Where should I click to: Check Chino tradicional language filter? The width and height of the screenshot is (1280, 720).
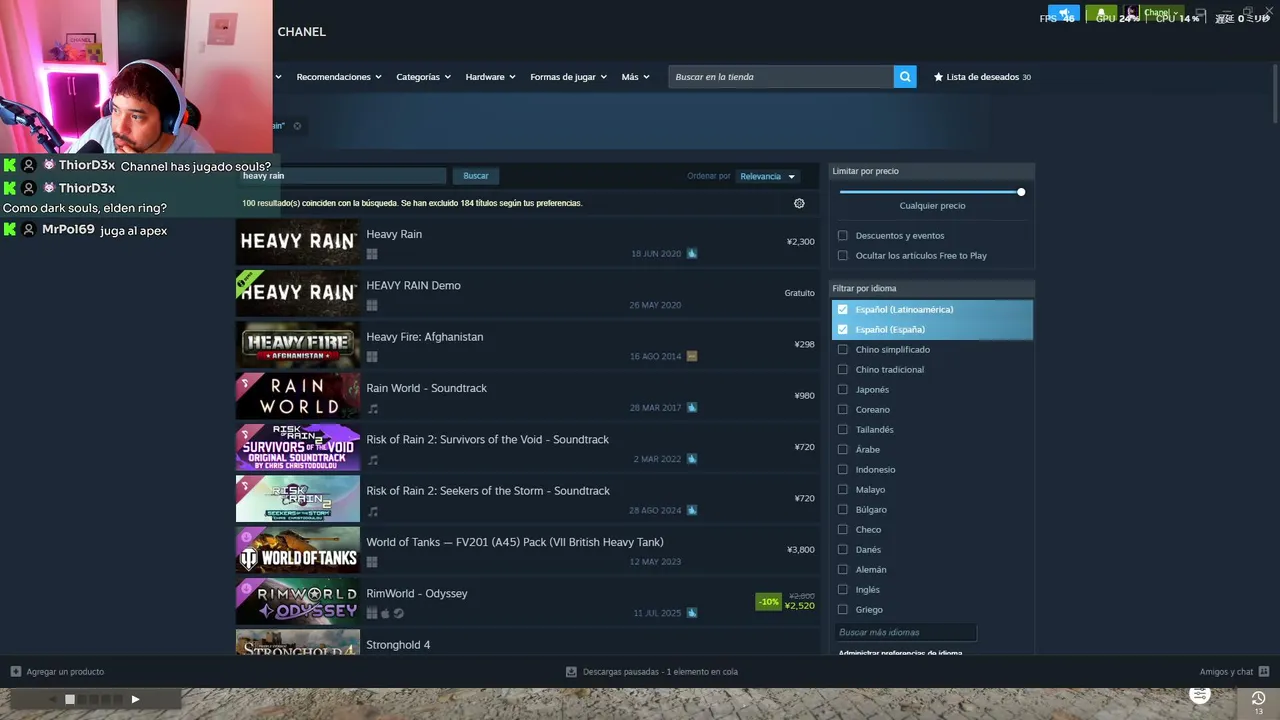843,370
